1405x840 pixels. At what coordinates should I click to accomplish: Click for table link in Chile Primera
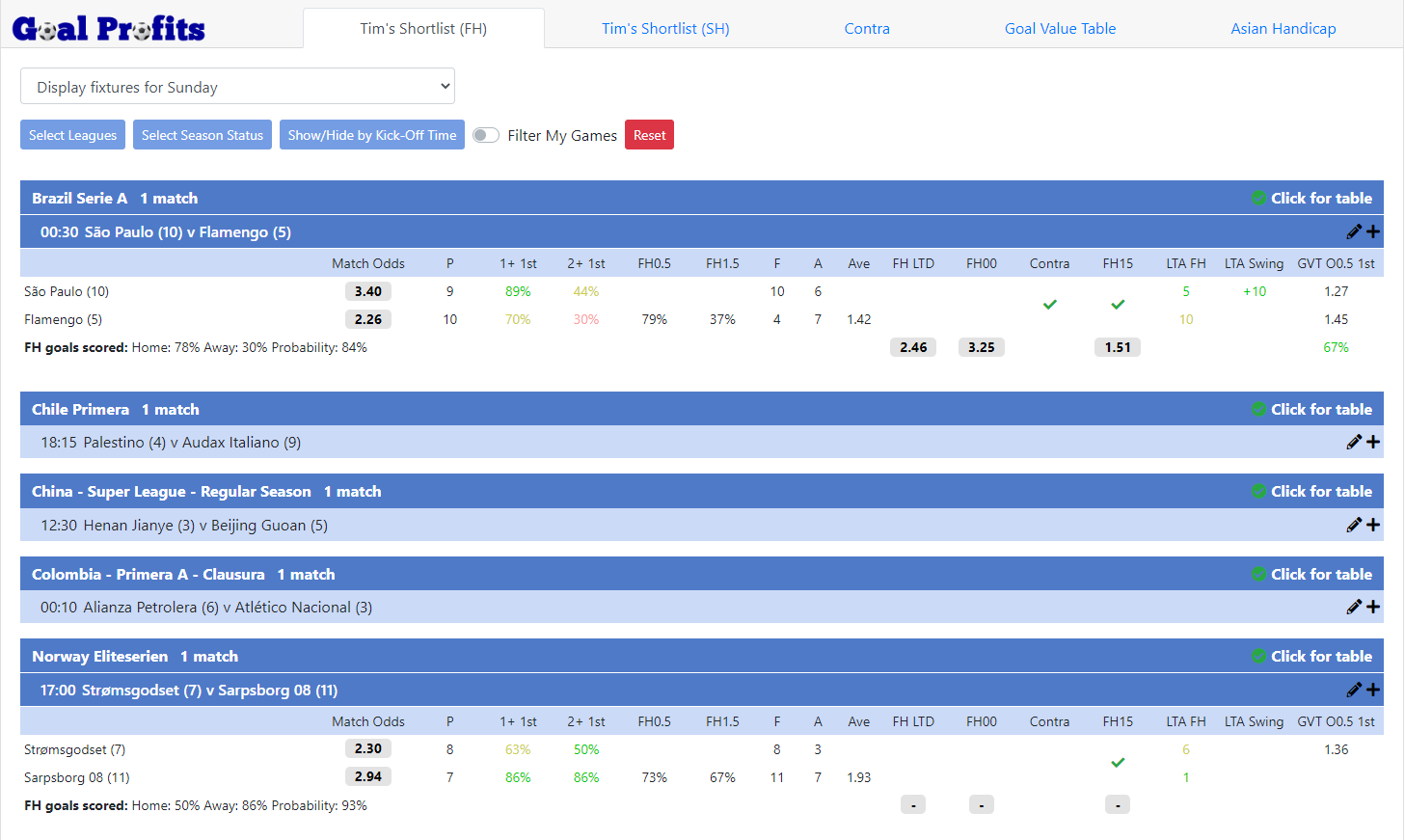pyautogui.click(x=1321, y=409)
